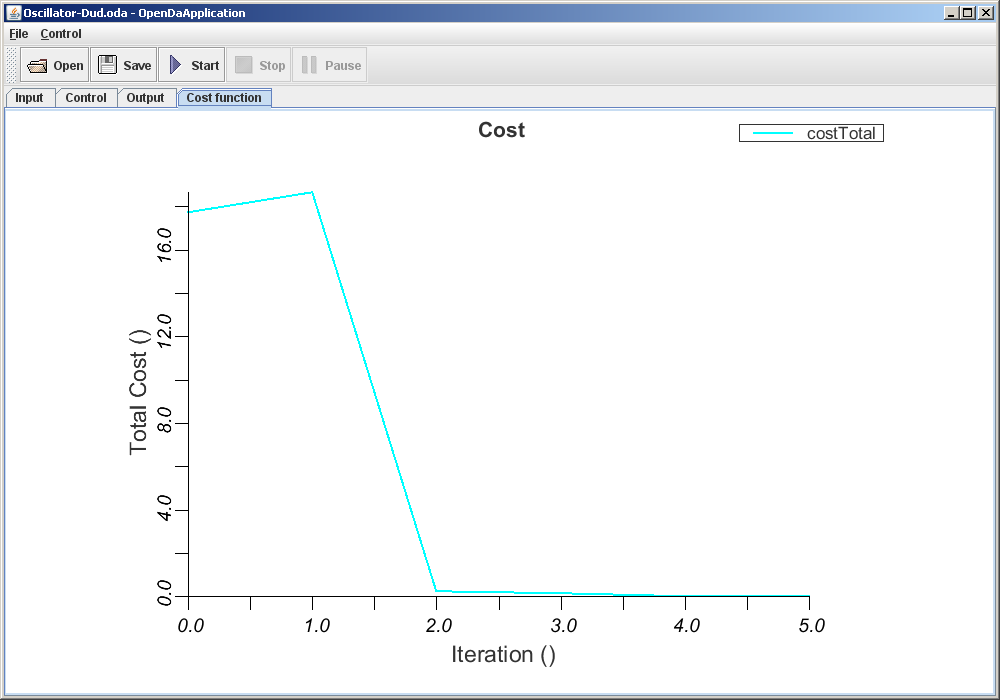
Task: Open the Output tab
Action: (146, 97)
